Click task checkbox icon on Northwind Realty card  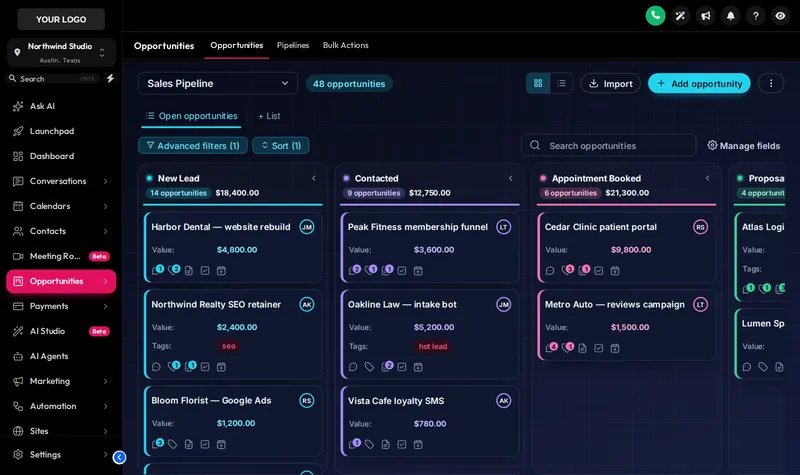[205, 366]
